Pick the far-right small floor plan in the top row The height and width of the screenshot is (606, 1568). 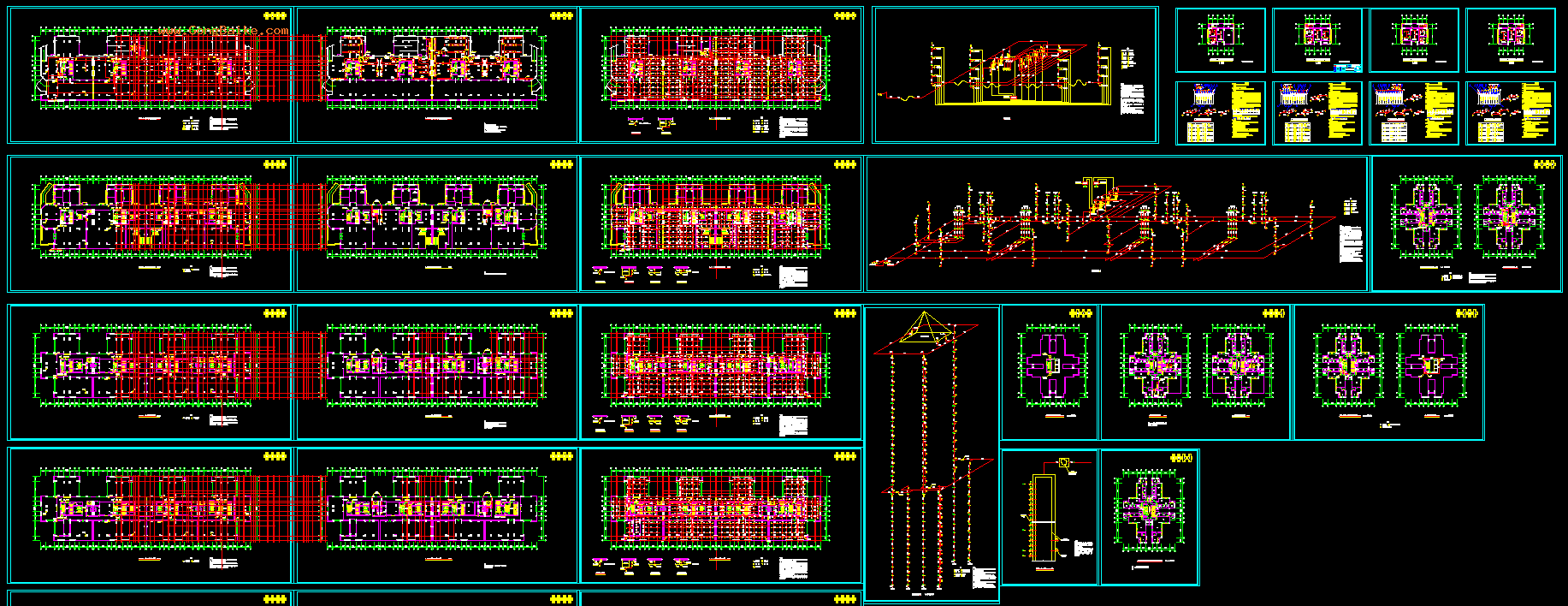tap(1511, 40)
